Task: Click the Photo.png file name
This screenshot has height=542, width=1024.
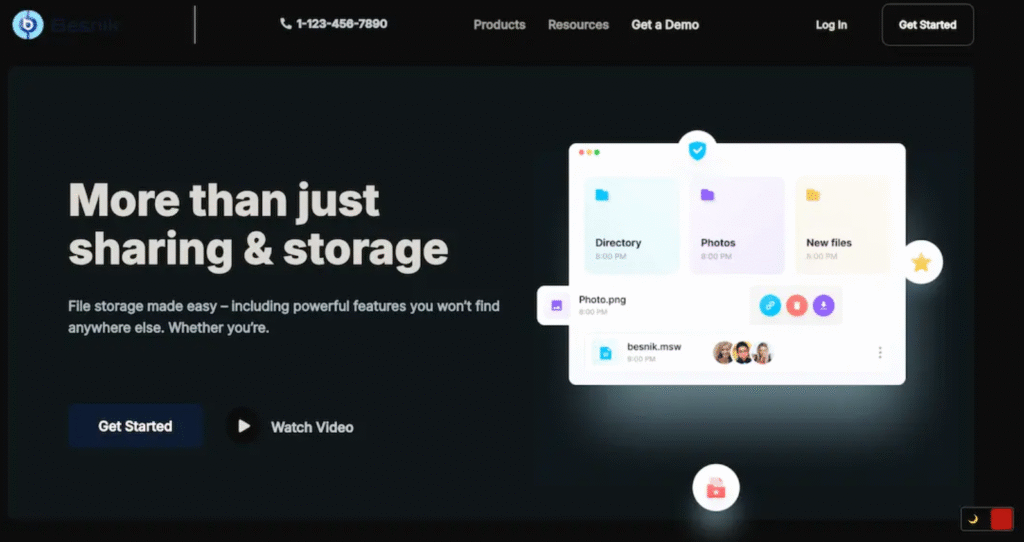Action: (x=602, y=300)
